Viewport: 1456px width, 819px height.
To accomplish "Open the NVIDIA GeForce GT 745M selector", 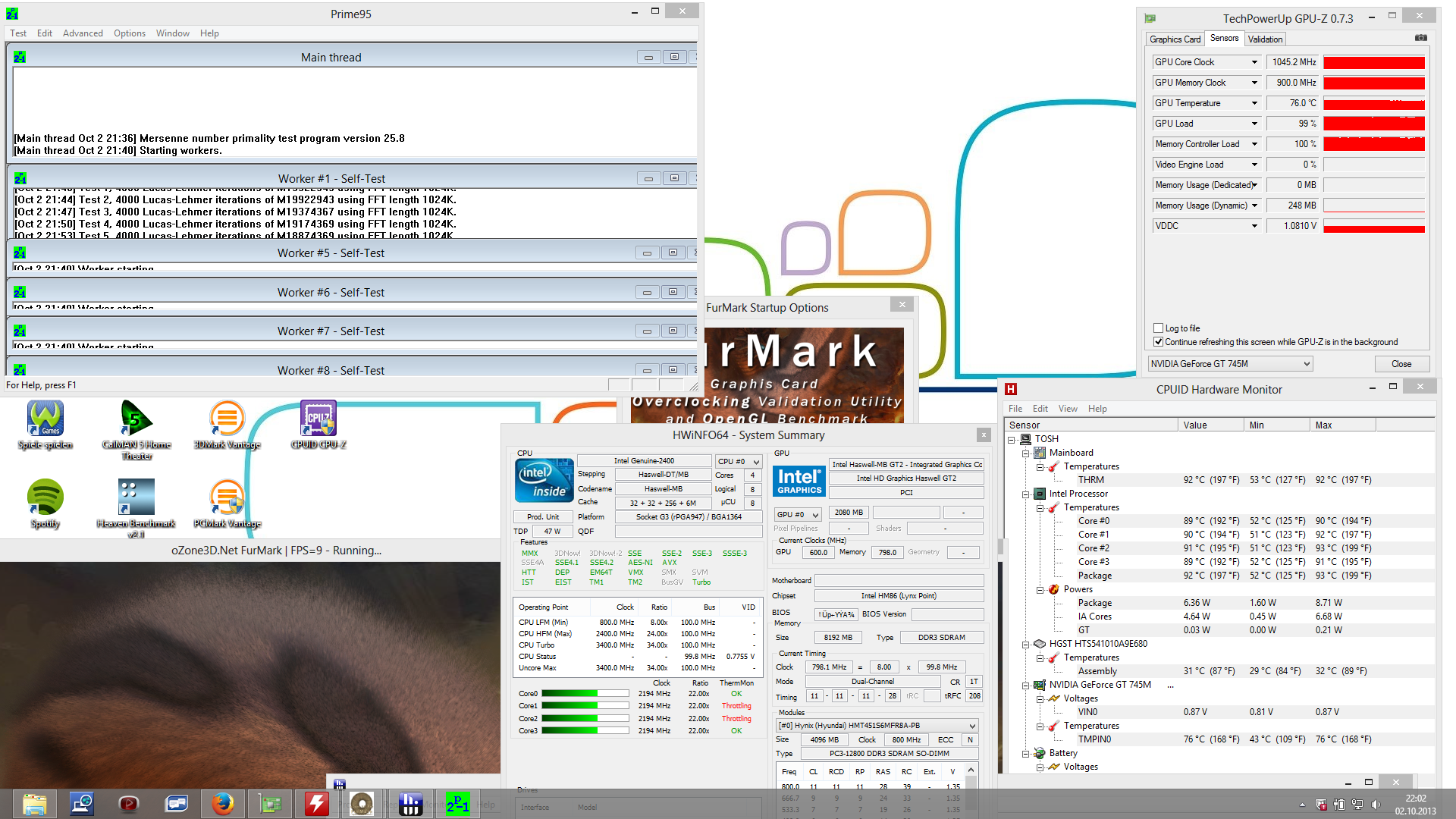I will [x=1230, y=364].
